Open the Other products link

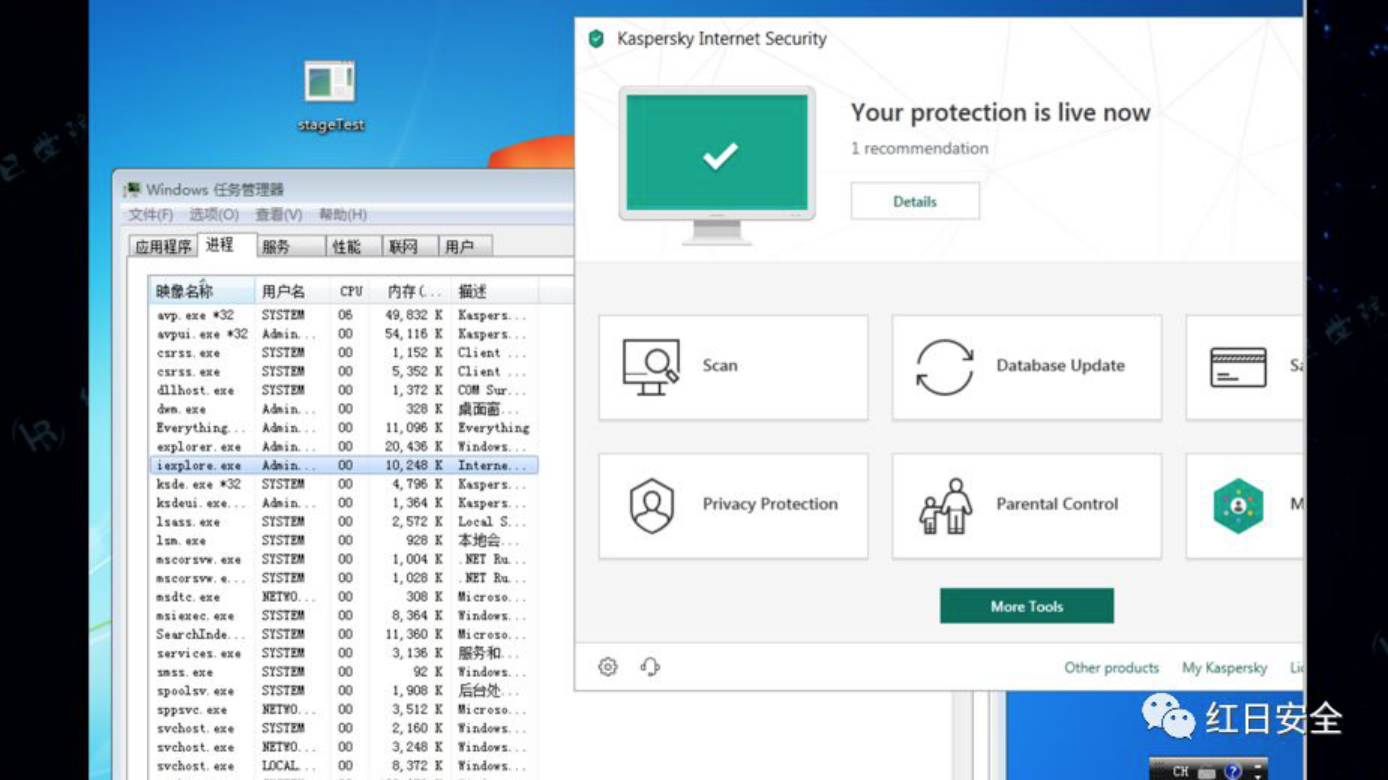tap(1111, 667)
